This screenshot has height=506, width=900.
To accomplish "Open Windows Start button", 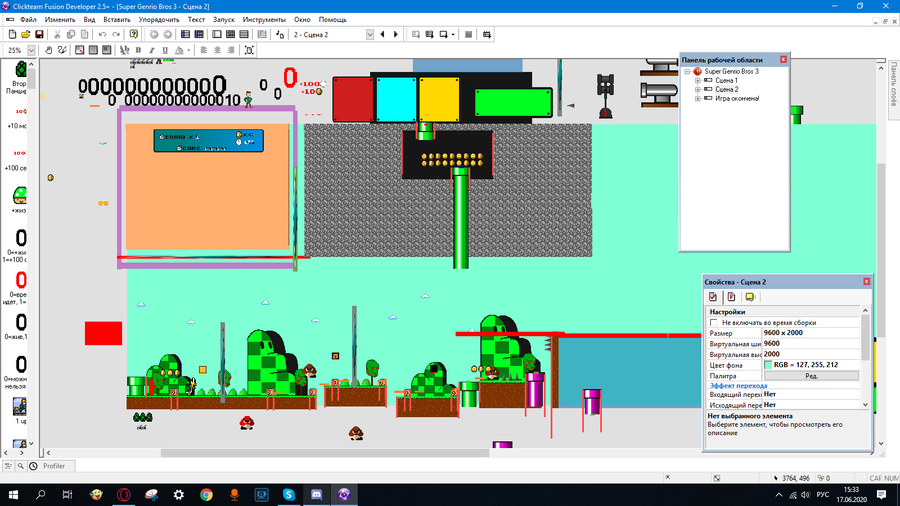I will [13, 495].
